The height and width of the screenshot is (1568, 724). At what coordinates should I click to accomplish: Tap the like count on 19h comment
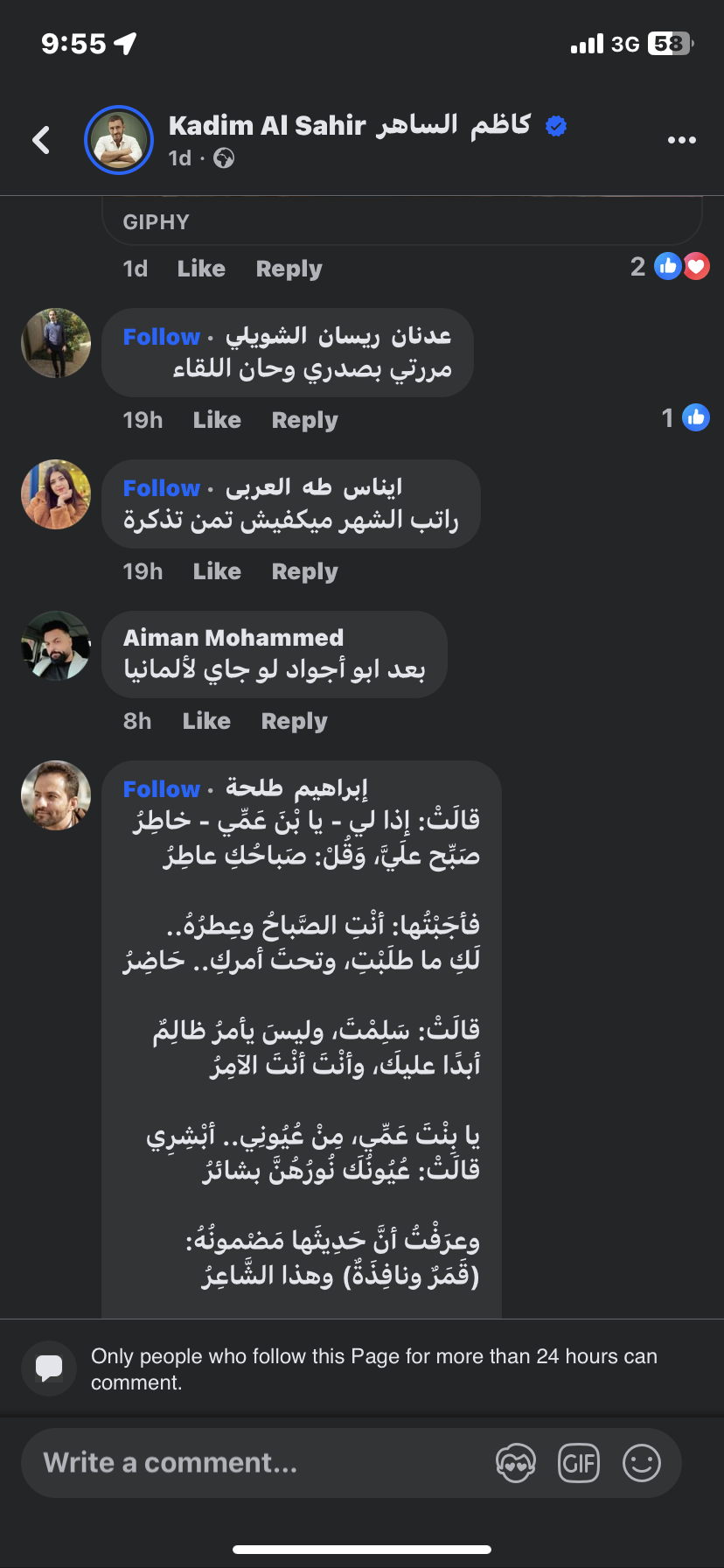point(685,418)
